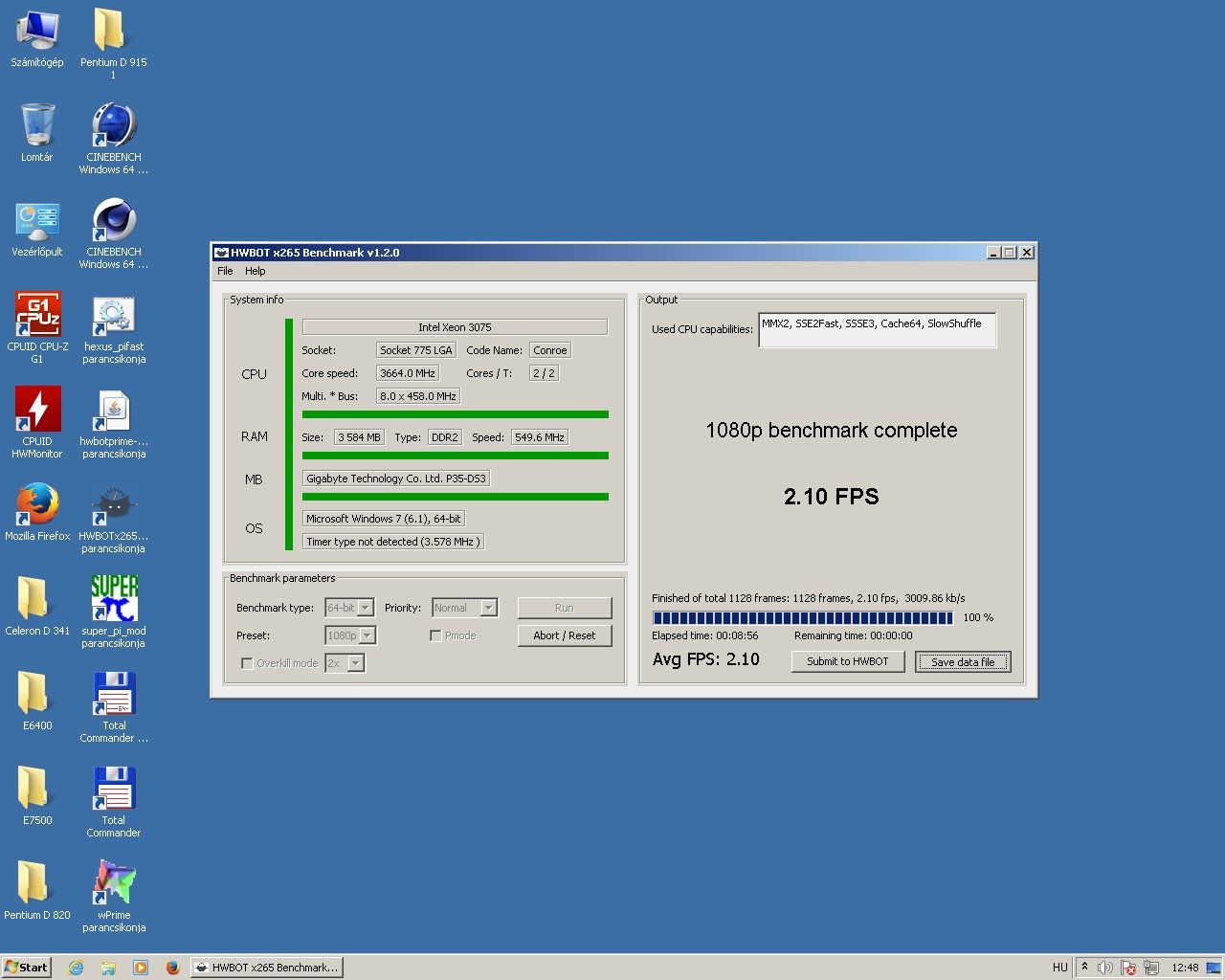The width and height of the screenshot is (1225, 980).
Task: Click the network tray icon
Action: pos(1151,968)
